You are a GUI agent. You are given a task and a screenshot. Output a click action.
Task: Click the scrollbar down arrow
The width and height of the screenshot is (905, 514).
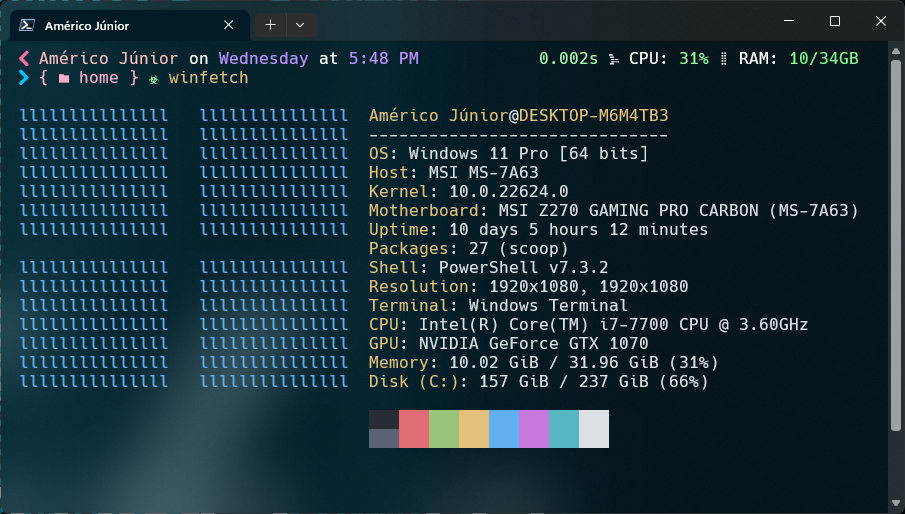coord(895,504)
